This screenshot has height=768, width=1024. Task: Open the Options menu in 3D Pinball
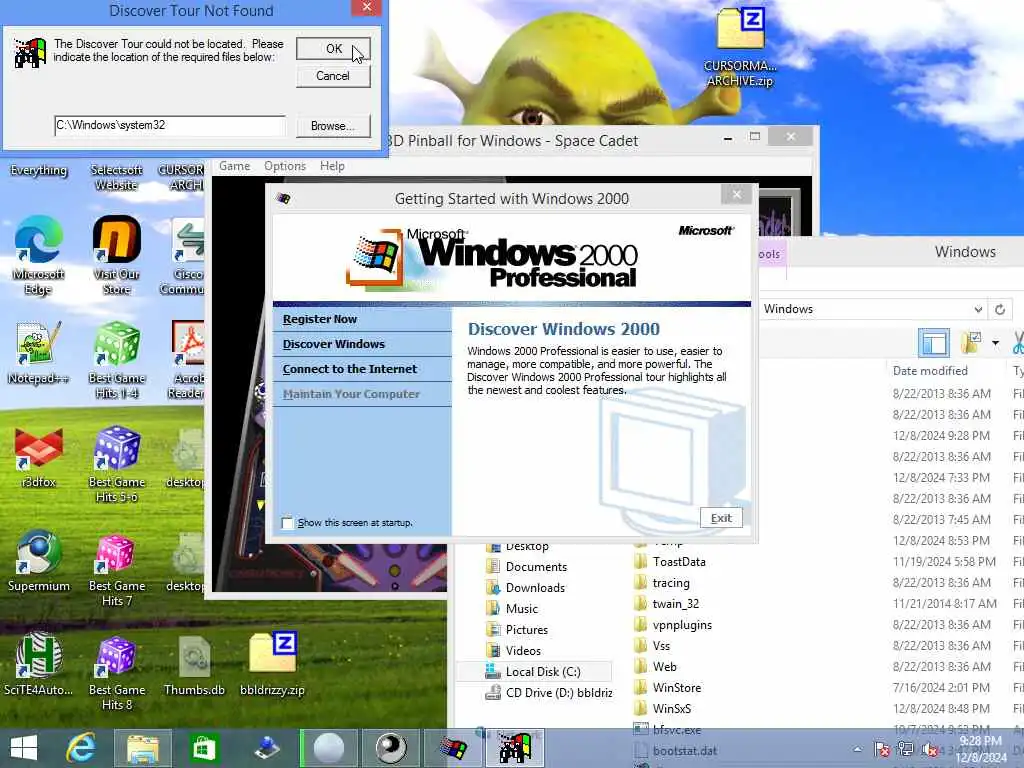285,166
